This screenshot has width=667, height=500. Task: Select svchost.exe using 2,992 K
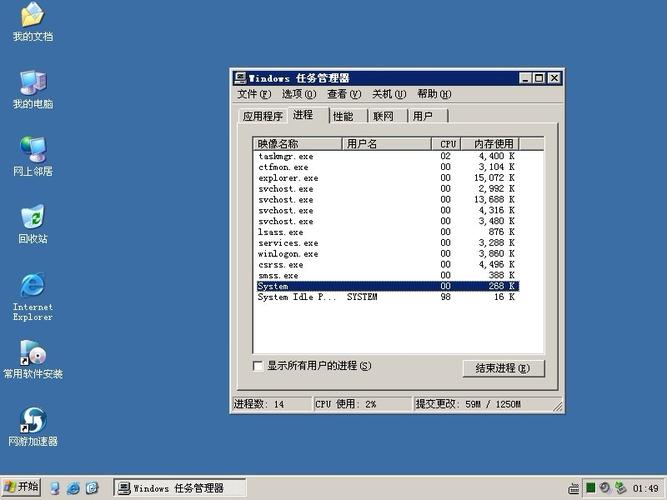(x=387, y=189)
